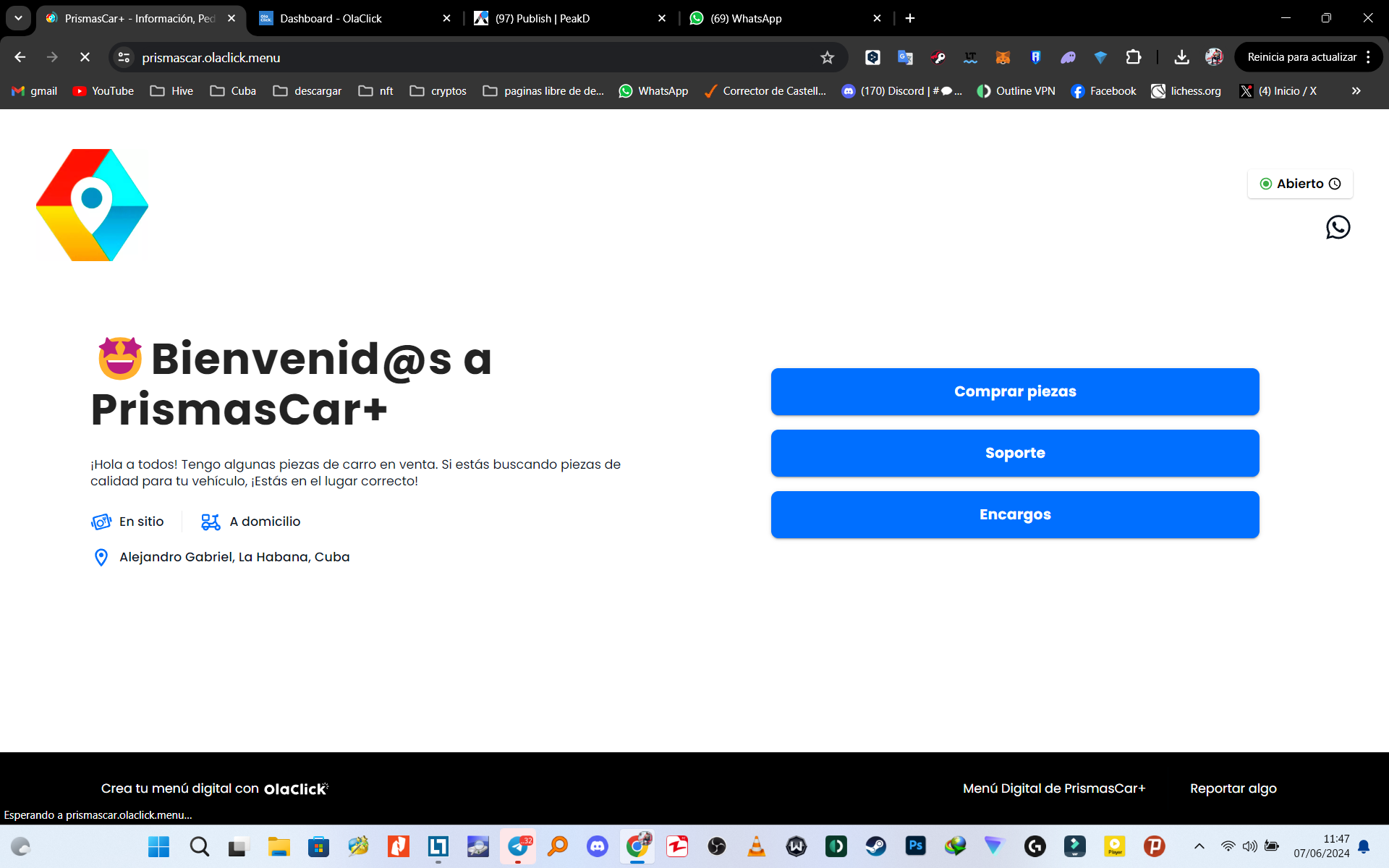Open VLC media player from the taskbar
1389x868 pixels.
(757, 846)
